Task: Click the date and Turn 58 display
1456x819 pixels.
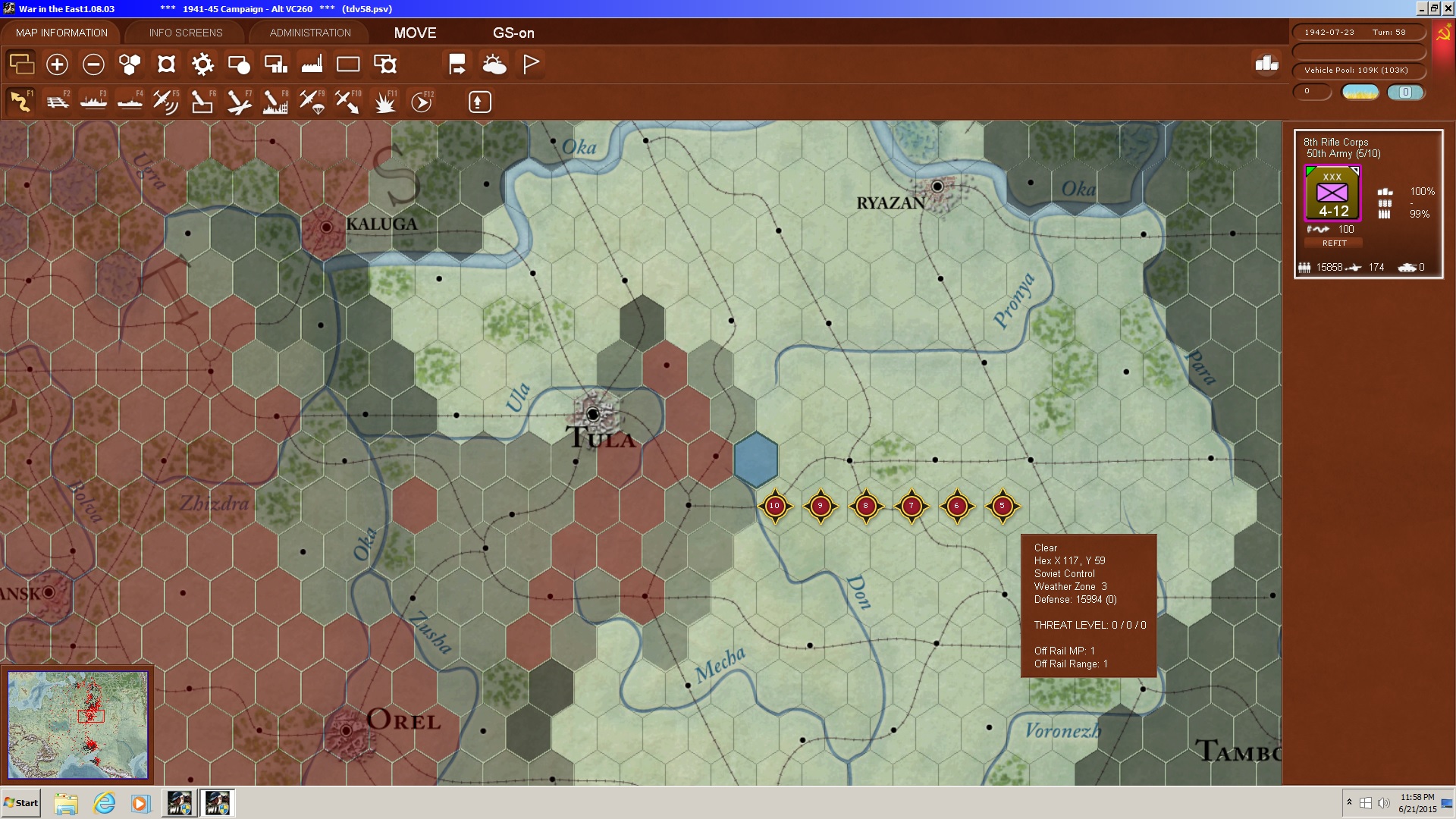Action: (x=1358, y=32)
